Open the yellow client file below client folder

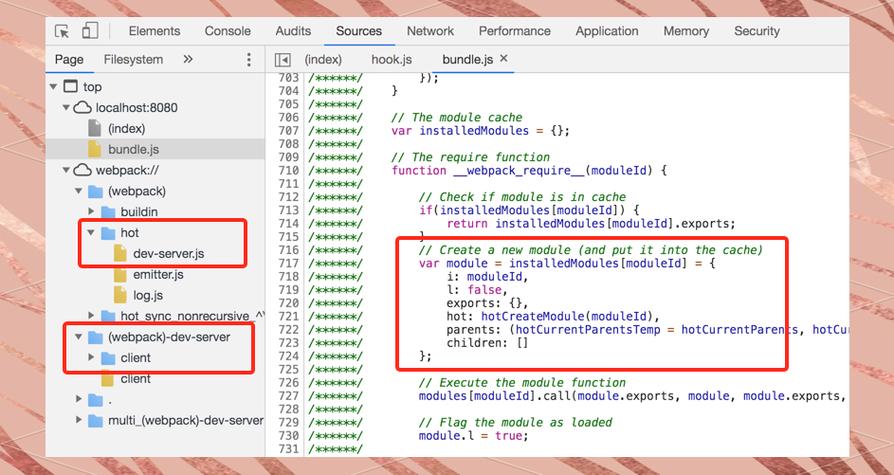tap(136, 379)
